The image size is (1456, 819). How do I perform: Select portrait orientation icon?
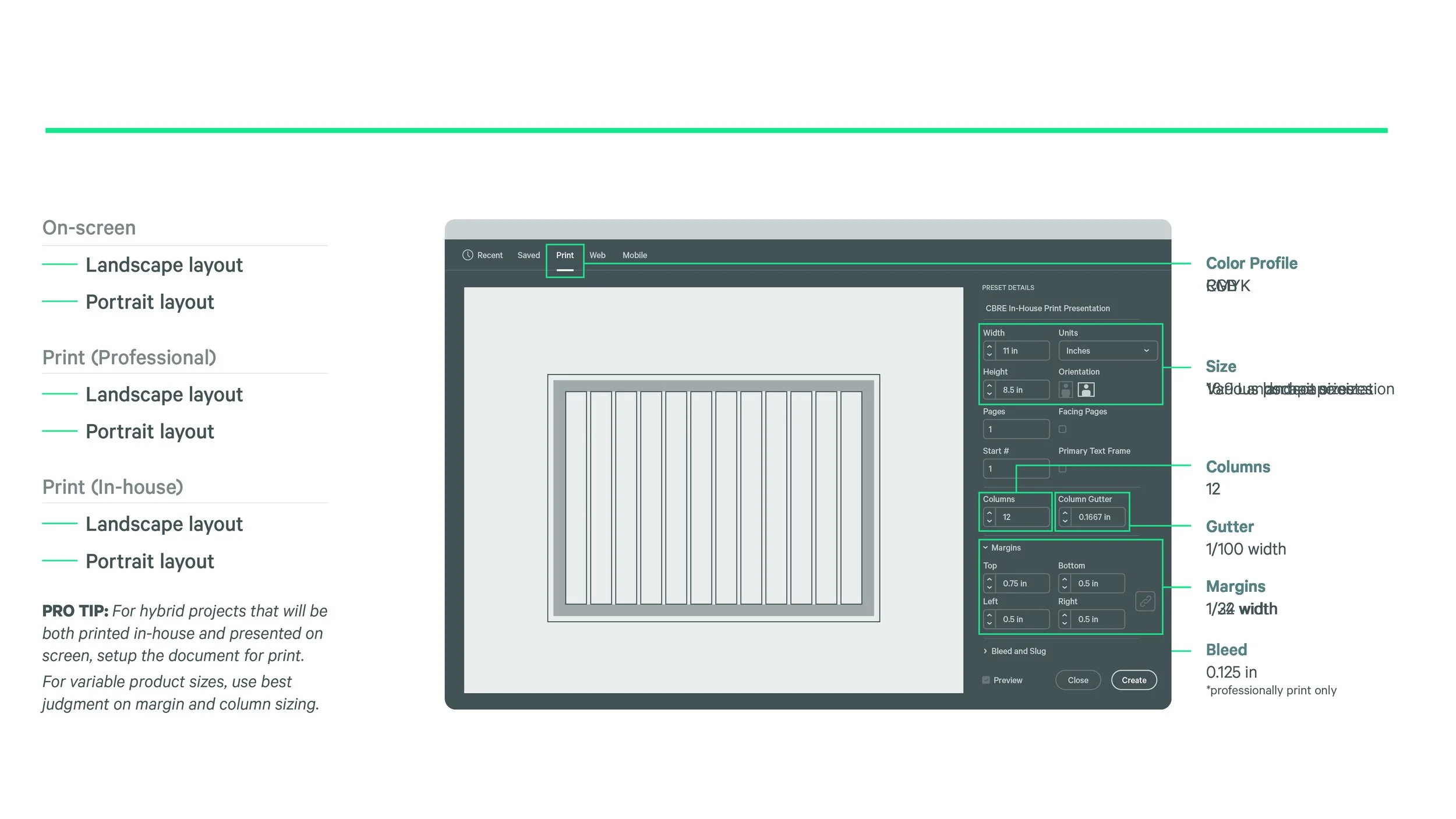click(1065, 389)
